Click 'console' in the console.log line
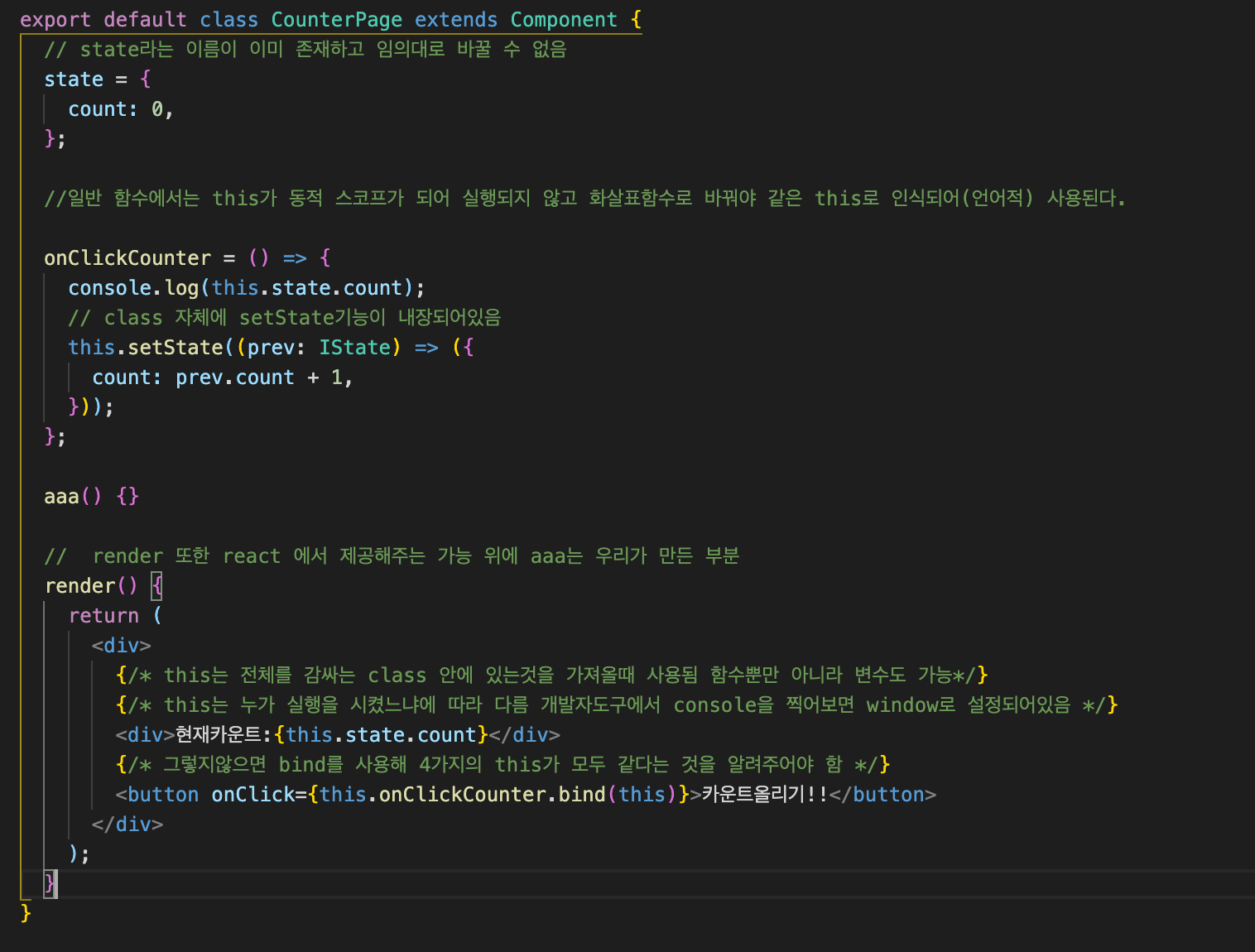 point(109,288)
